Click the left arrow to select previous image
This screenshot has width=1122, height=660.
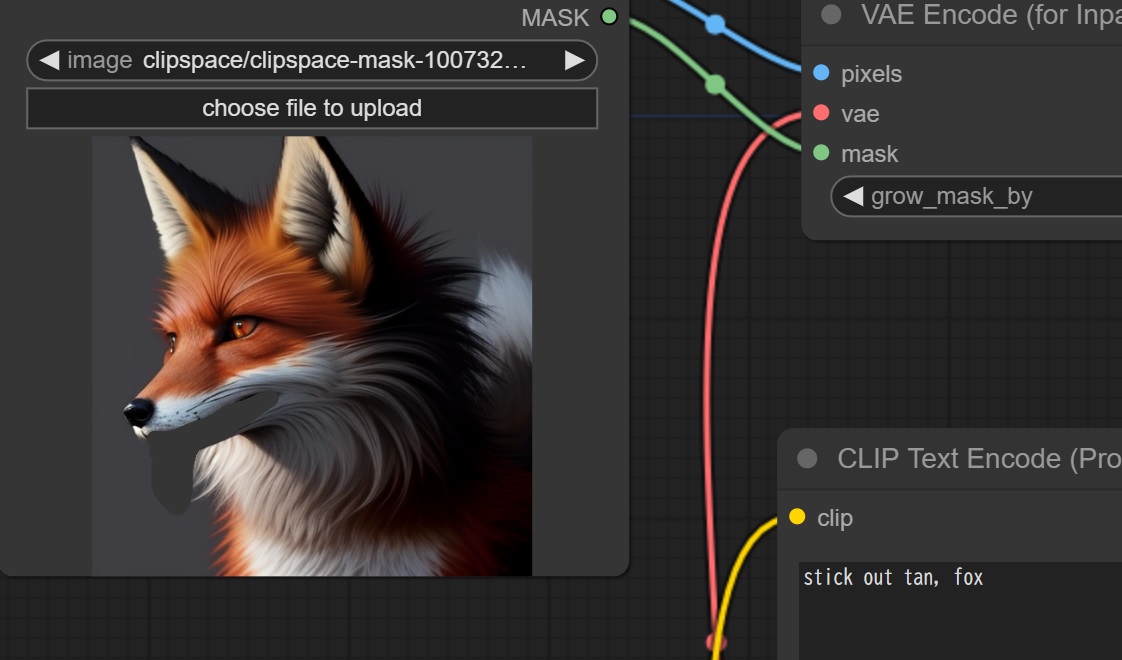(46, 60)
